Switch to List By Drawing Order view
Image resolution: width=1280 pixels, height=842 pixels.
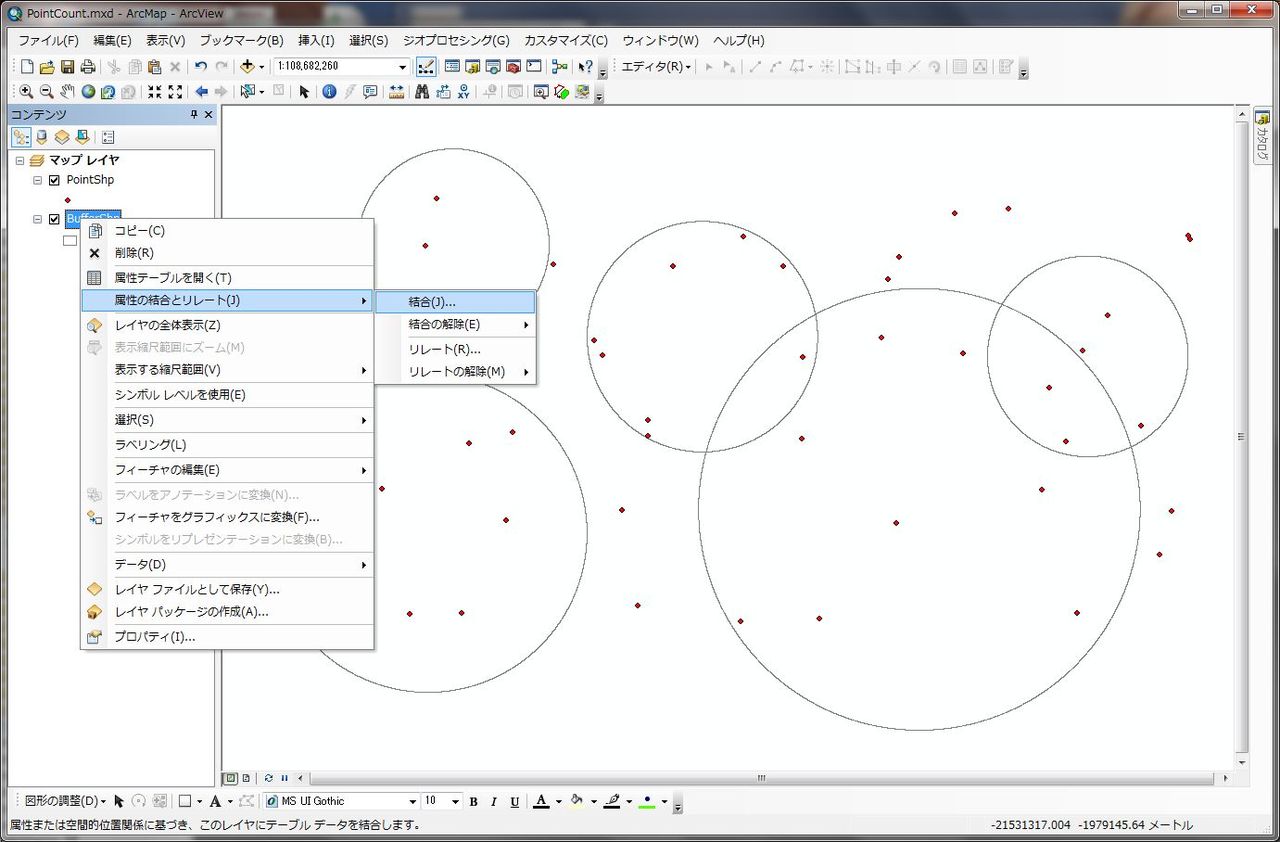point(21,137)
